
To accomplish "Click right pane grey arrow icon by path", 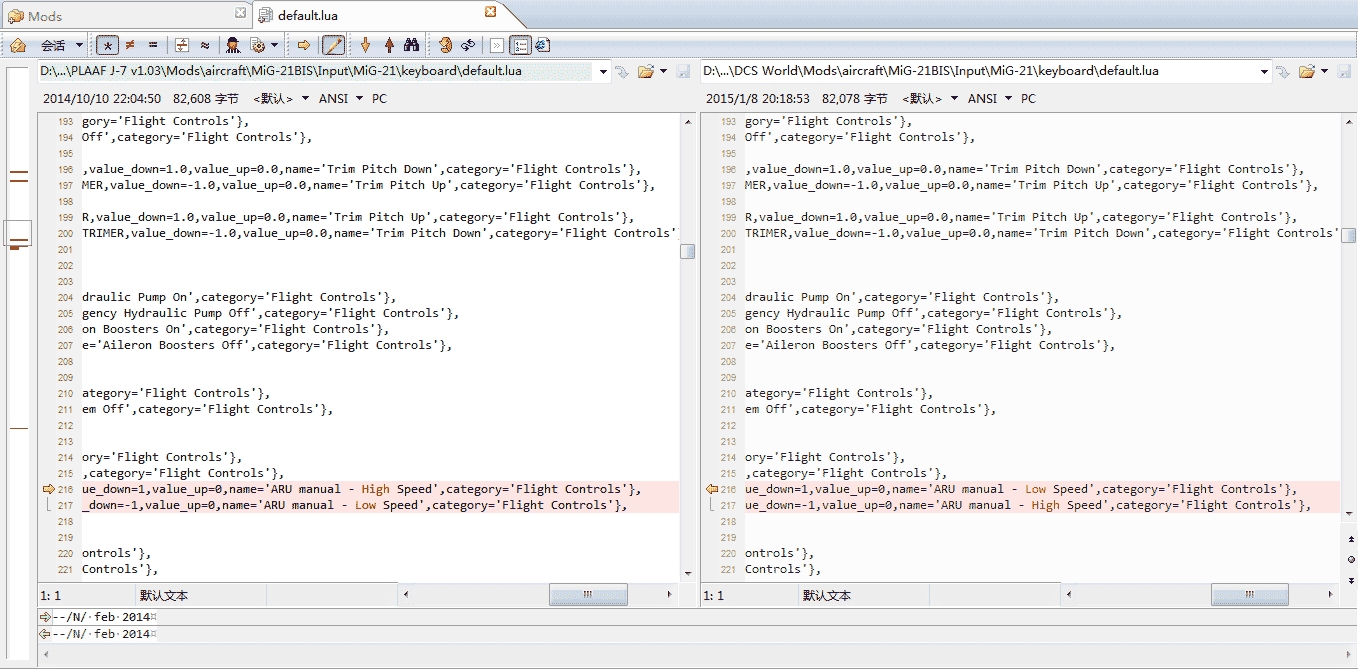I will 1284,72.
